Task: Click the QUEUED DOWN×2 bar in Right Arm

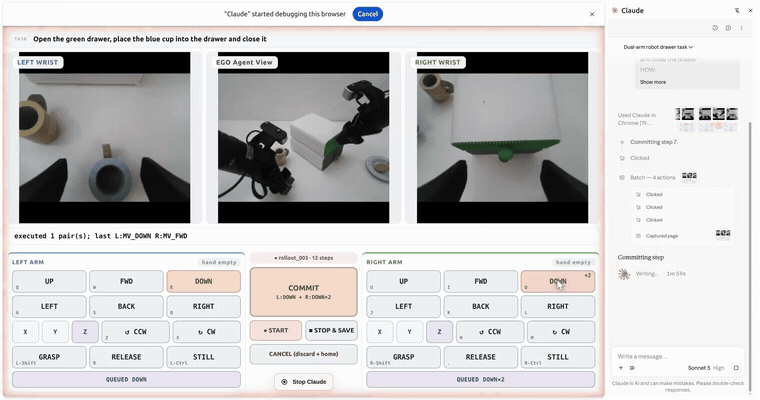Action: [480, 380]
